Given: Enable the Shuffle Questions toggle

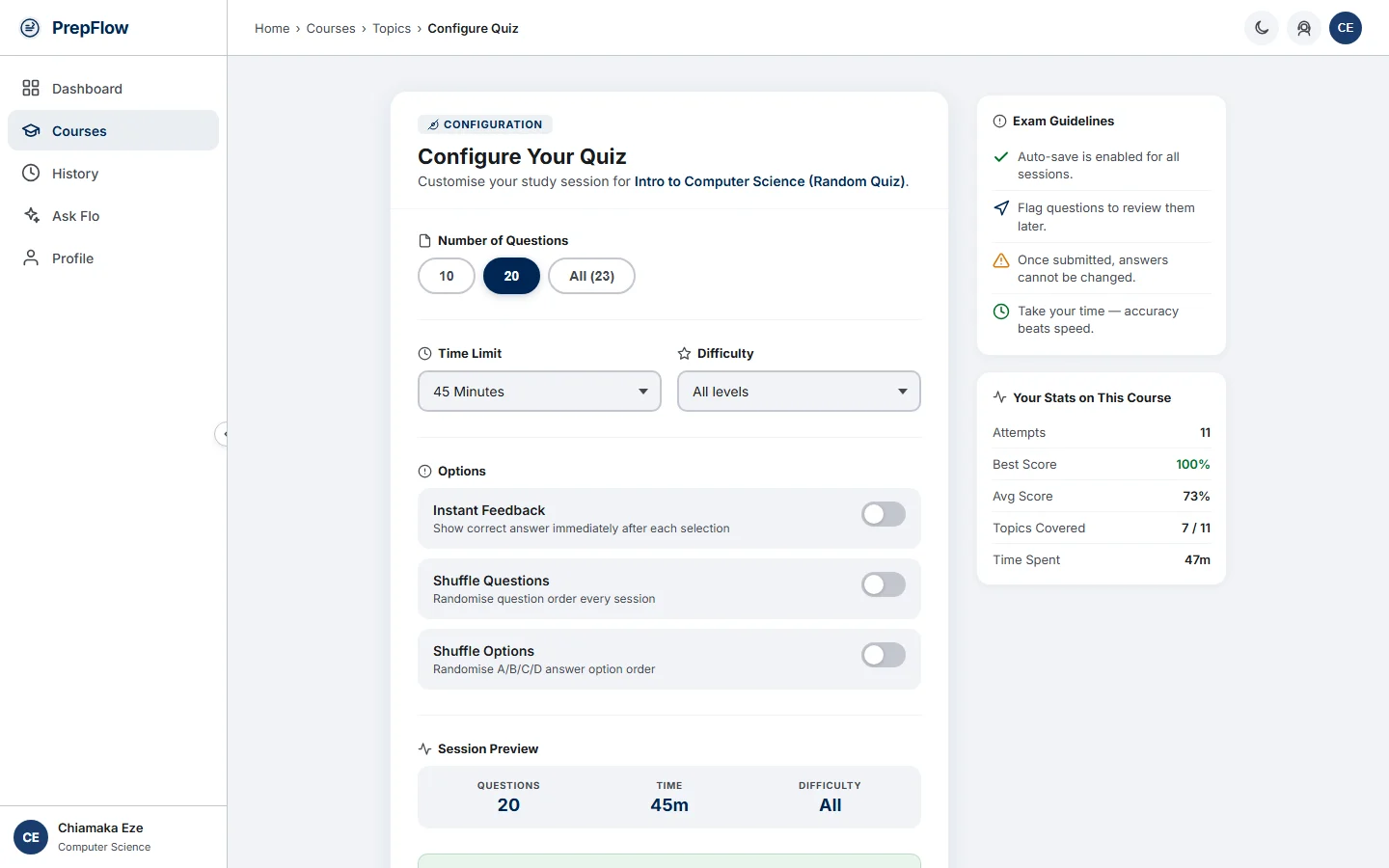Looking at the screenshot, I should point(884,584).
